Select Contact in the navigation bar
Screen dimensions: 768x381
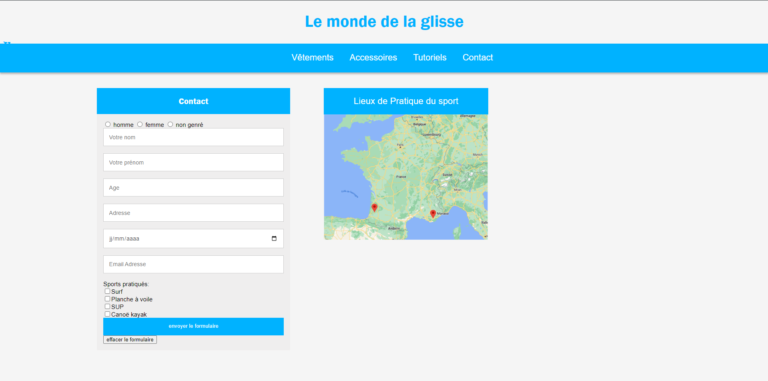(478, 57)
